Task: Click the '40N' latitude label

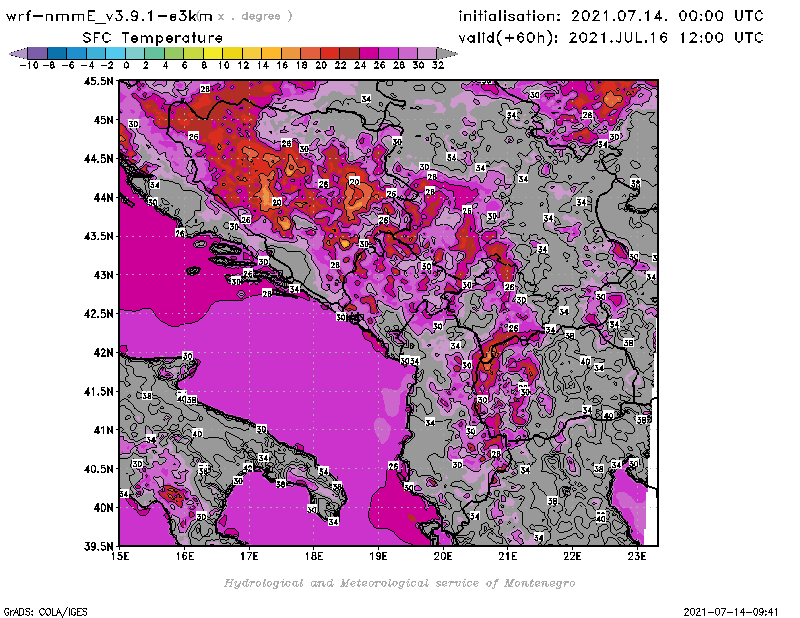Action: [103, 508]
